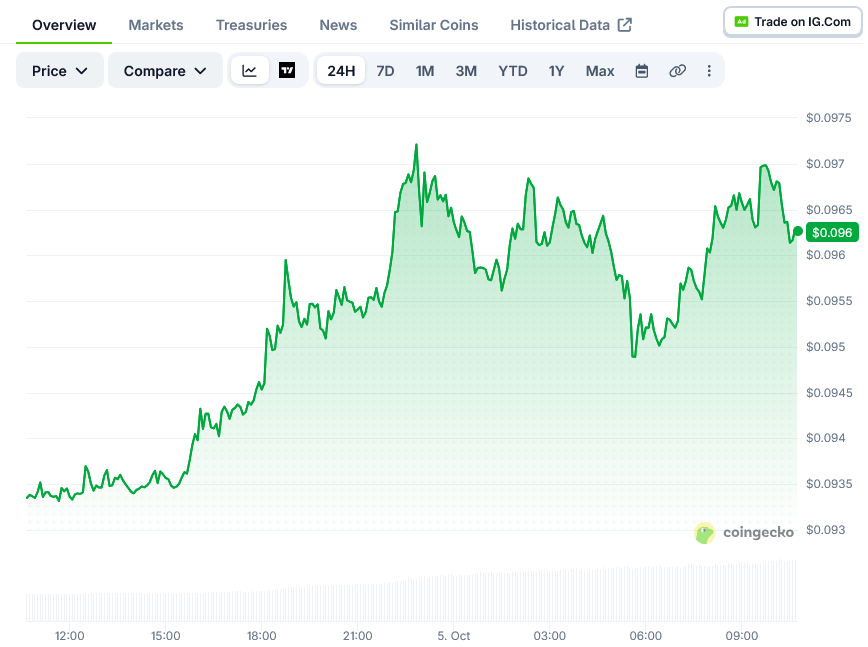Select the 1Y time range
The height and width of the screenshot is (647, 868).
pos(556,71)
